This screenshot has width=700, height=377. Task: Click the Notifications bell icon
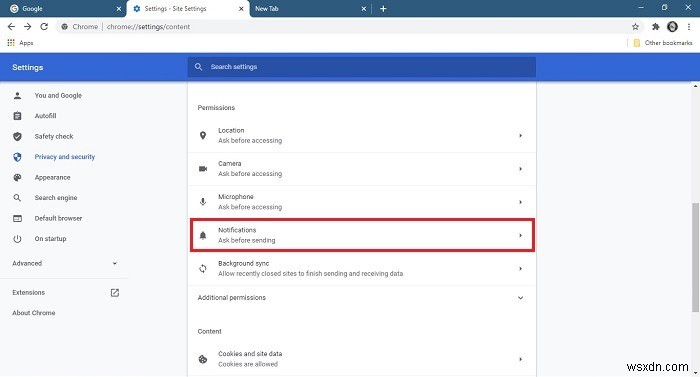click(x=203, y=235)
